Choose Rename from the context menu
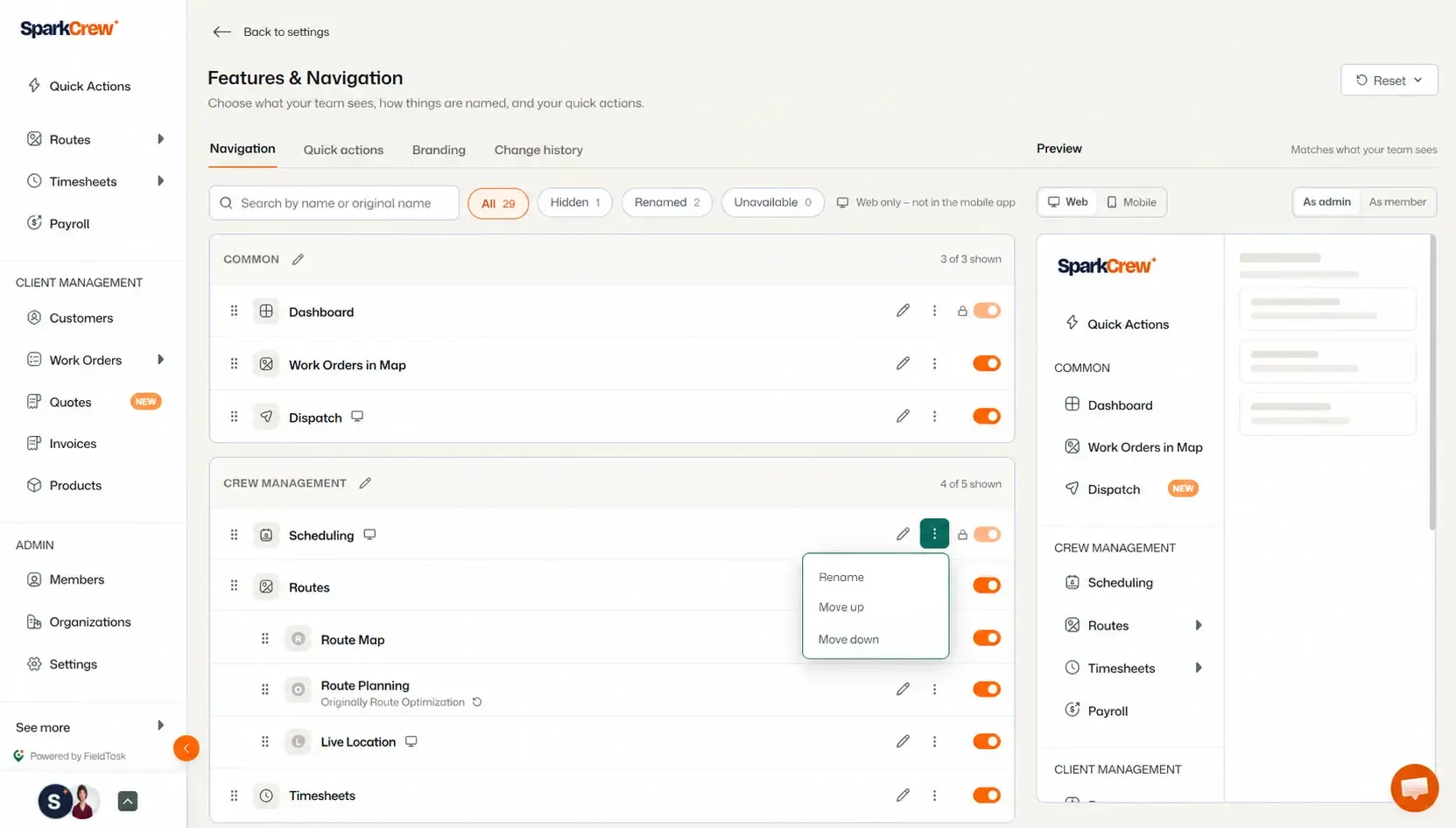The width and height of the screenshot is (1456, 828). [x=841, y=577]
